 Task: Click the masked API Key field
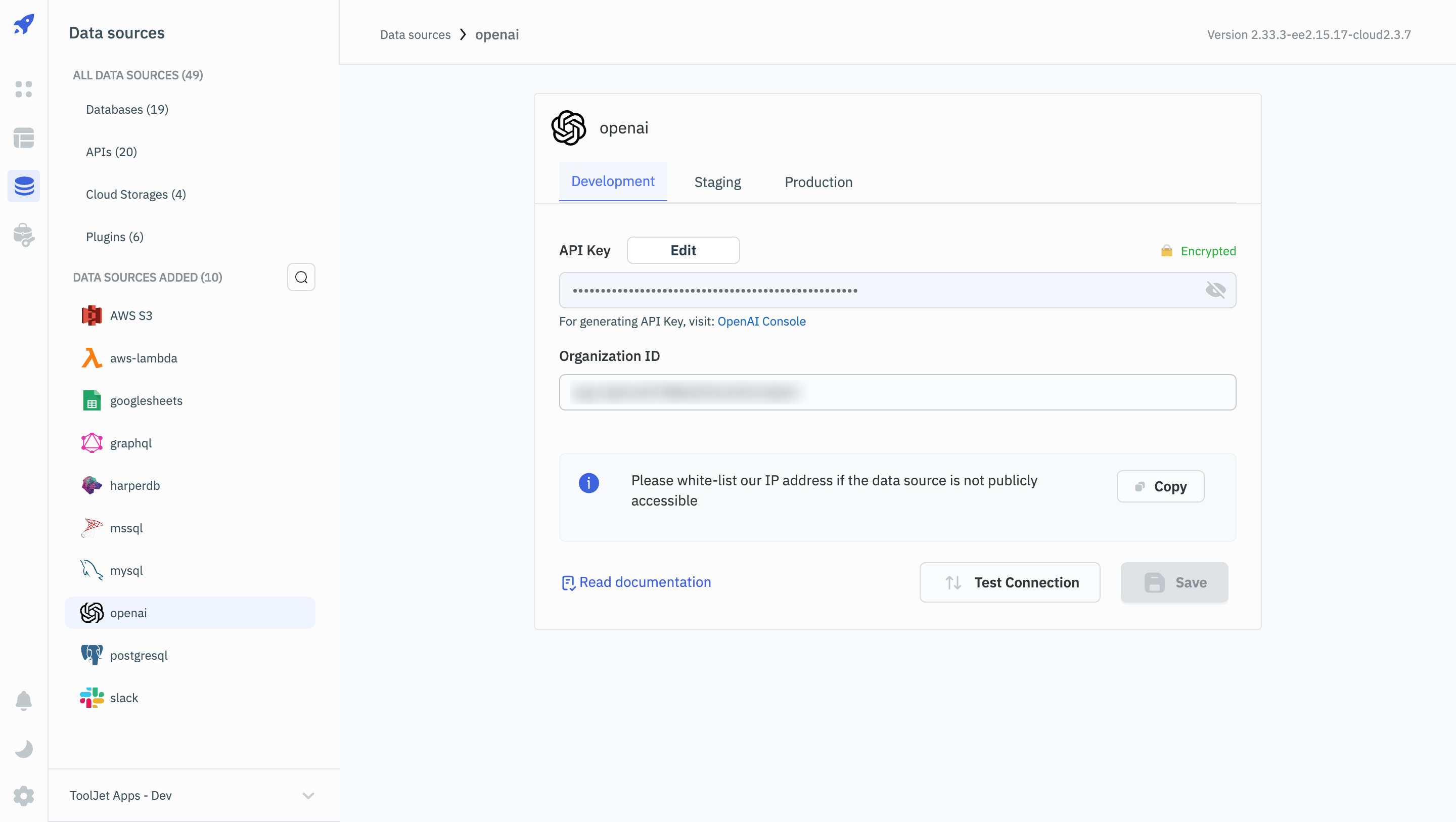coord(897,290)
